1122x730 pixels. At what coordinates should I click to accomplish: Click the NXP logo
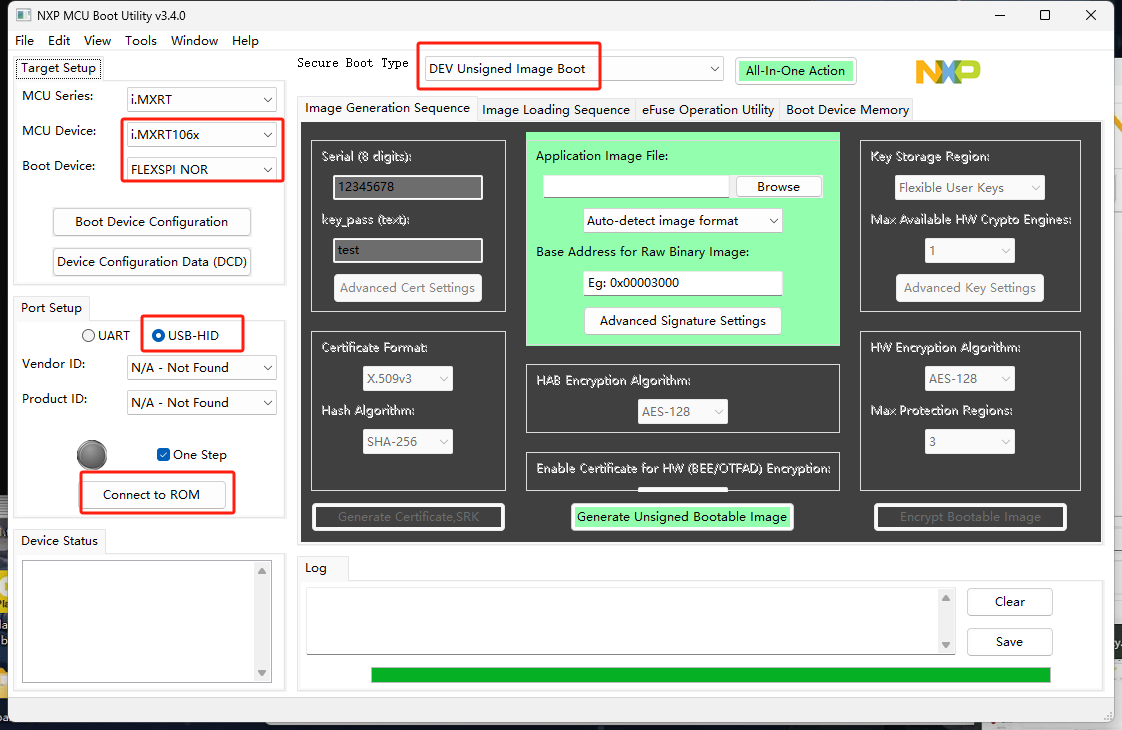(947, 71)
